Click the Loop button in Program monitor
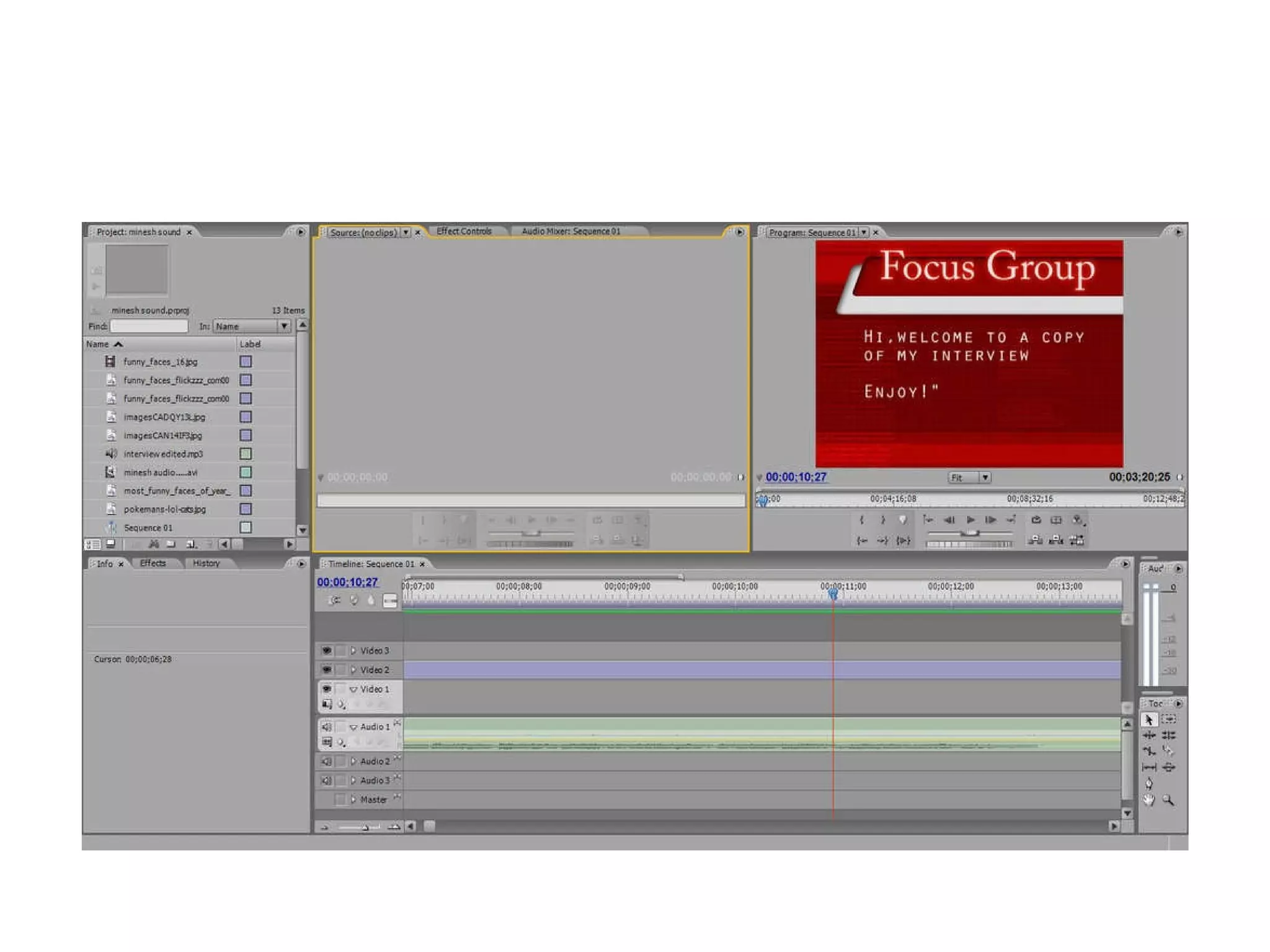Image resolution: width=1270 pixels, height=952 pixels. click(1036, 520)
